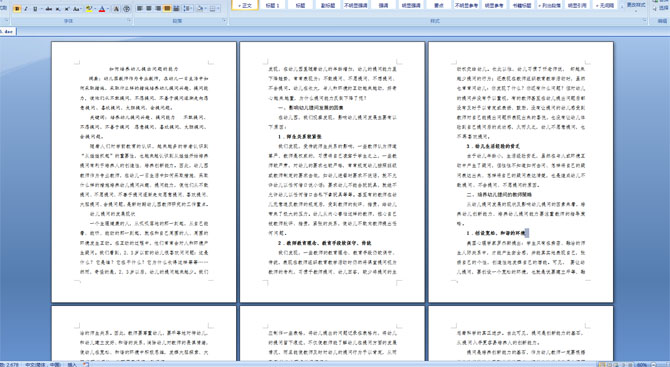670x367 pixels.
Task: Center align paragraph icon
Action: tap(149, 9)
